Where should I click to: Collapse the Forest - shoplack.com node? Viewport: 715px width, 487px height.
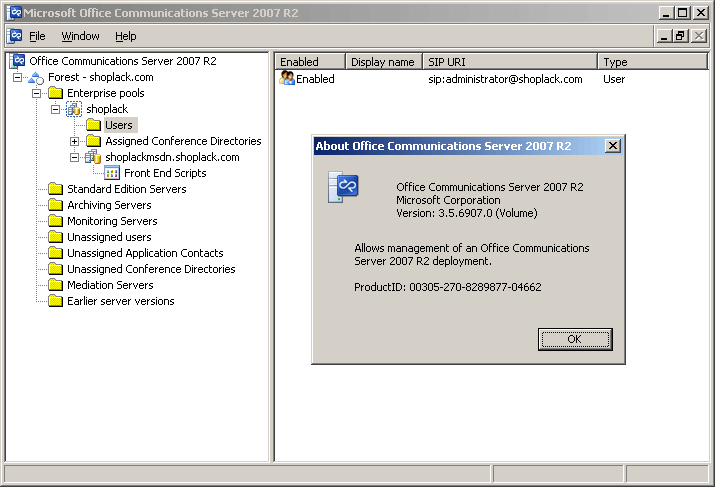17,78
